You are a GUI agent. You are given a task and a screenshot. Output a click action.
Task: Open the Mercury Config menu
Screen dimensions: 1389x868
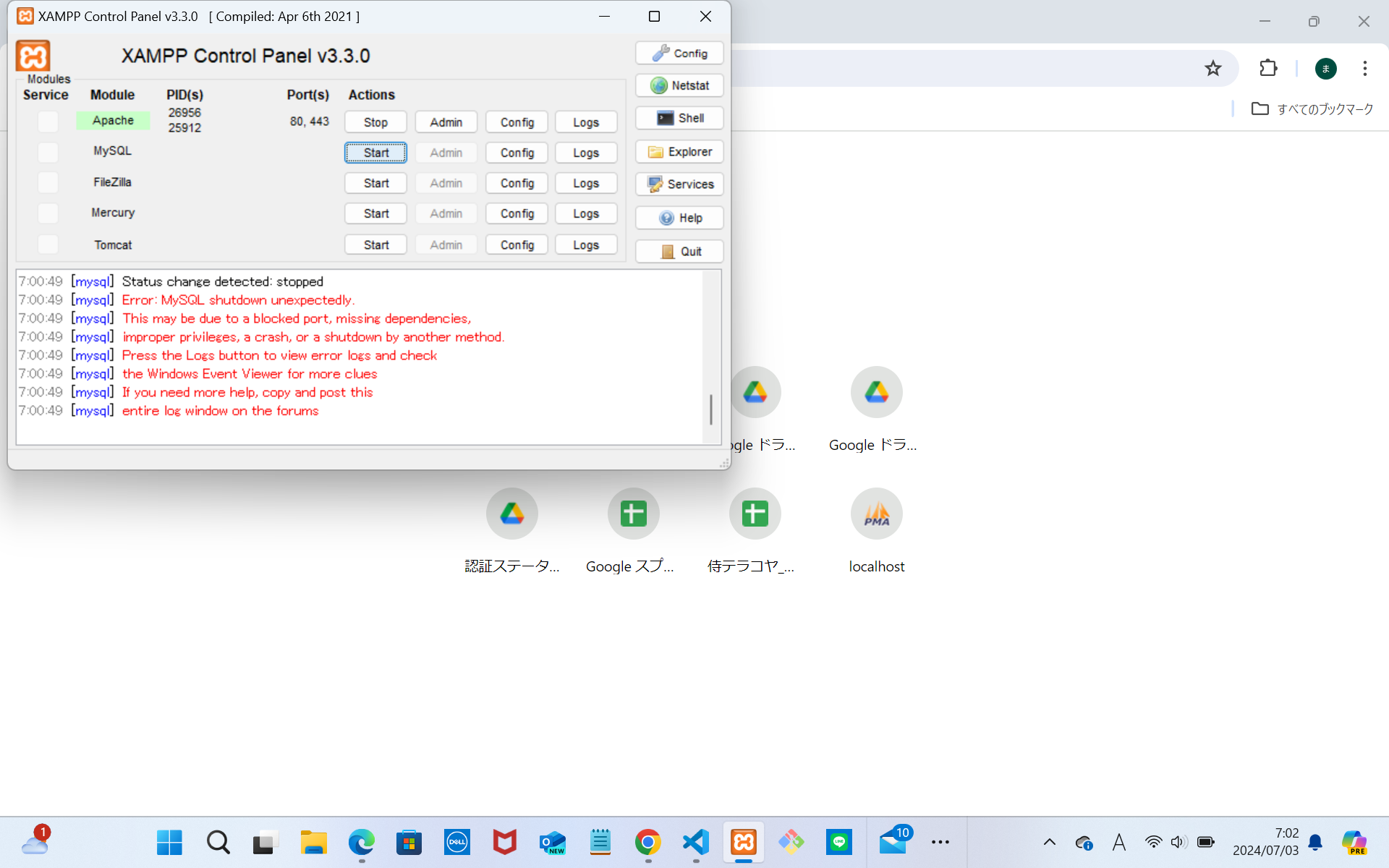tap(517, 213)
